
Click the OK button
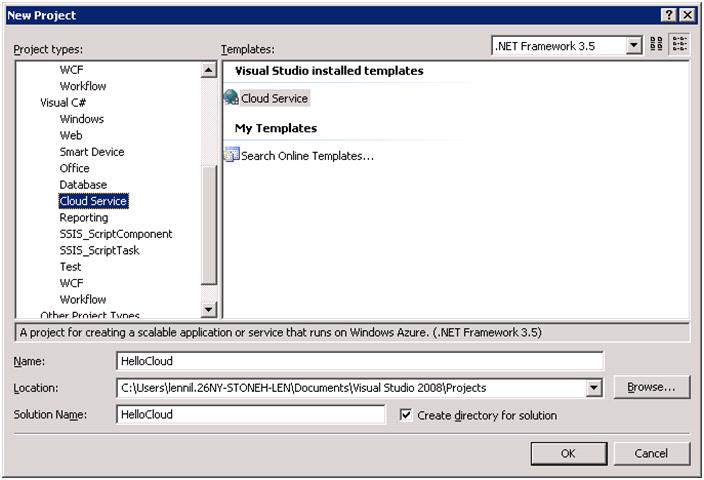click(x=568, y=454)
